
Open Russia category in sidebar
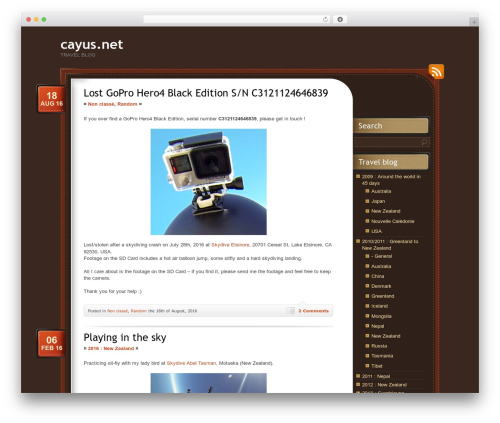tap(379, 346)
